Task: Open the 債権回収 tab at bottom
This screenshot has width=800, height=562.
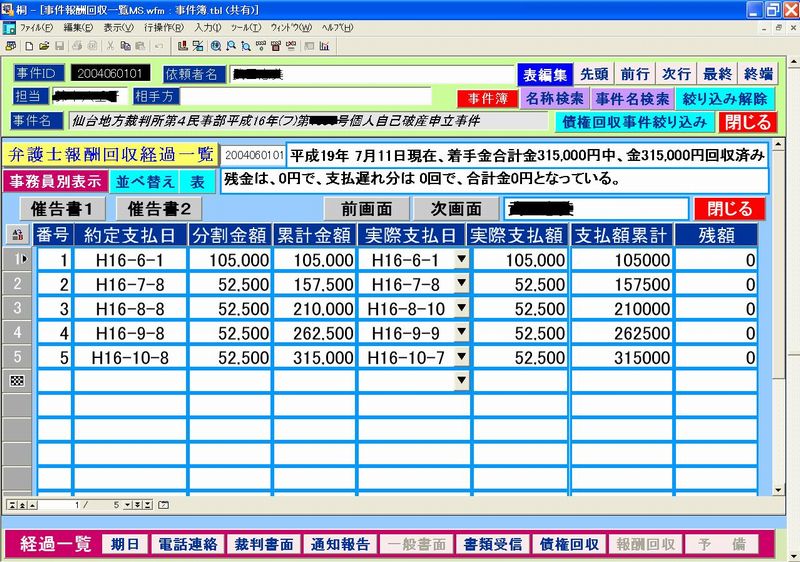Action: pos(570,544)
